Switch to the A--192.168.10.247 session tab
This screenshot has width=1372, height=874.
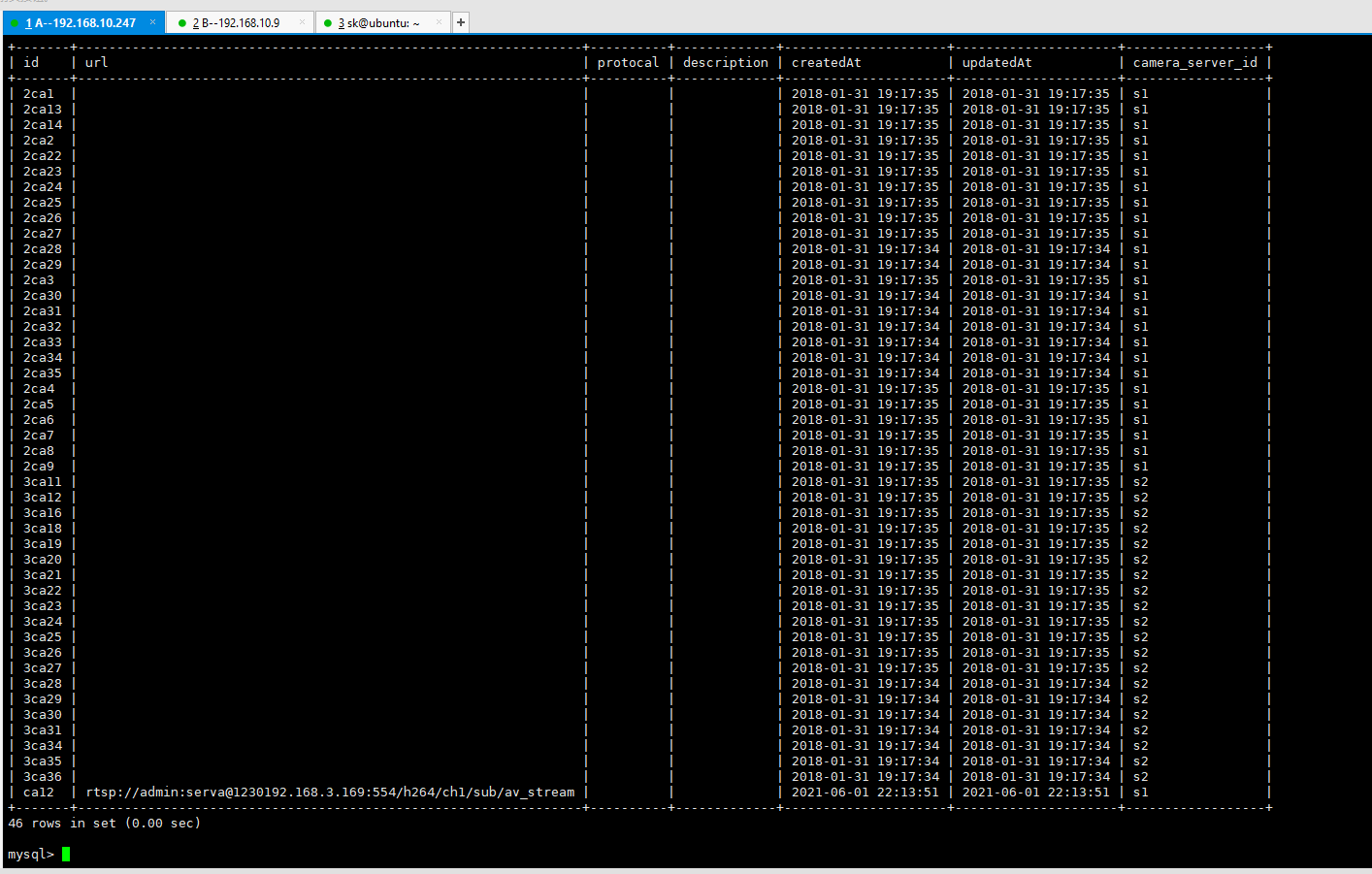[83, 22]
